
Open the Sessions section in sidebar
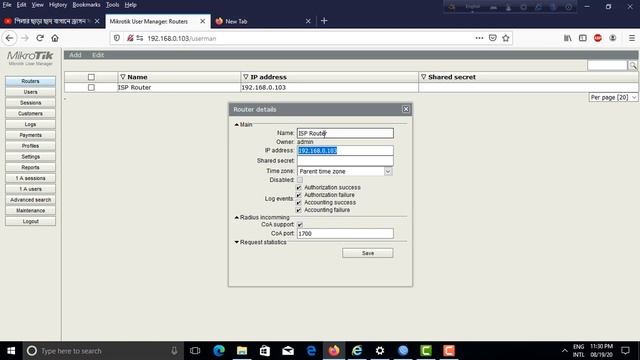click(31, 103)
